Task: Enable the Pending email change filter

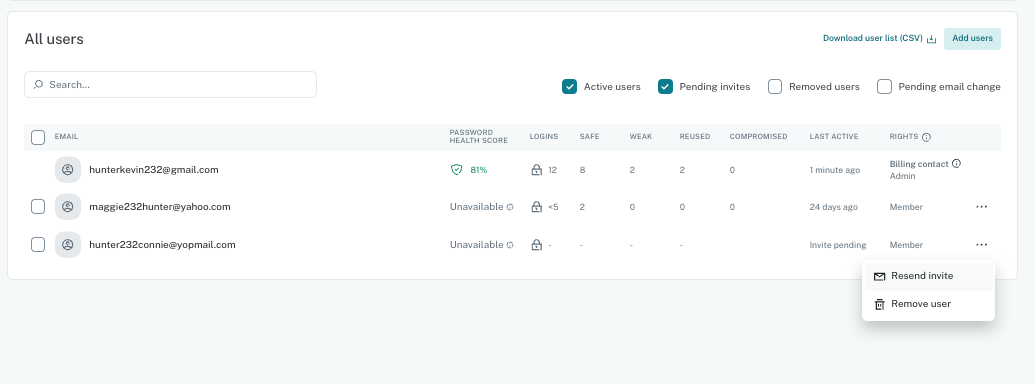Action: click(x=885, y=86)
